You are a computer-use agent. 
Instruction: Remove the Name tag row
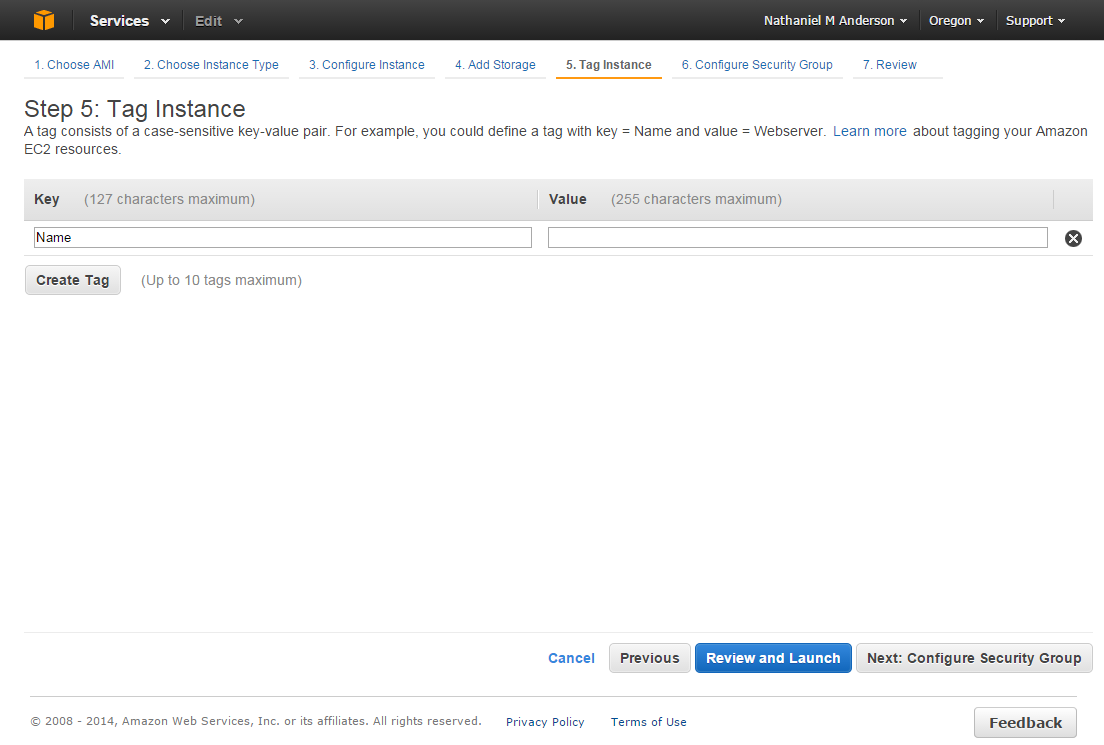point(1073,238)
